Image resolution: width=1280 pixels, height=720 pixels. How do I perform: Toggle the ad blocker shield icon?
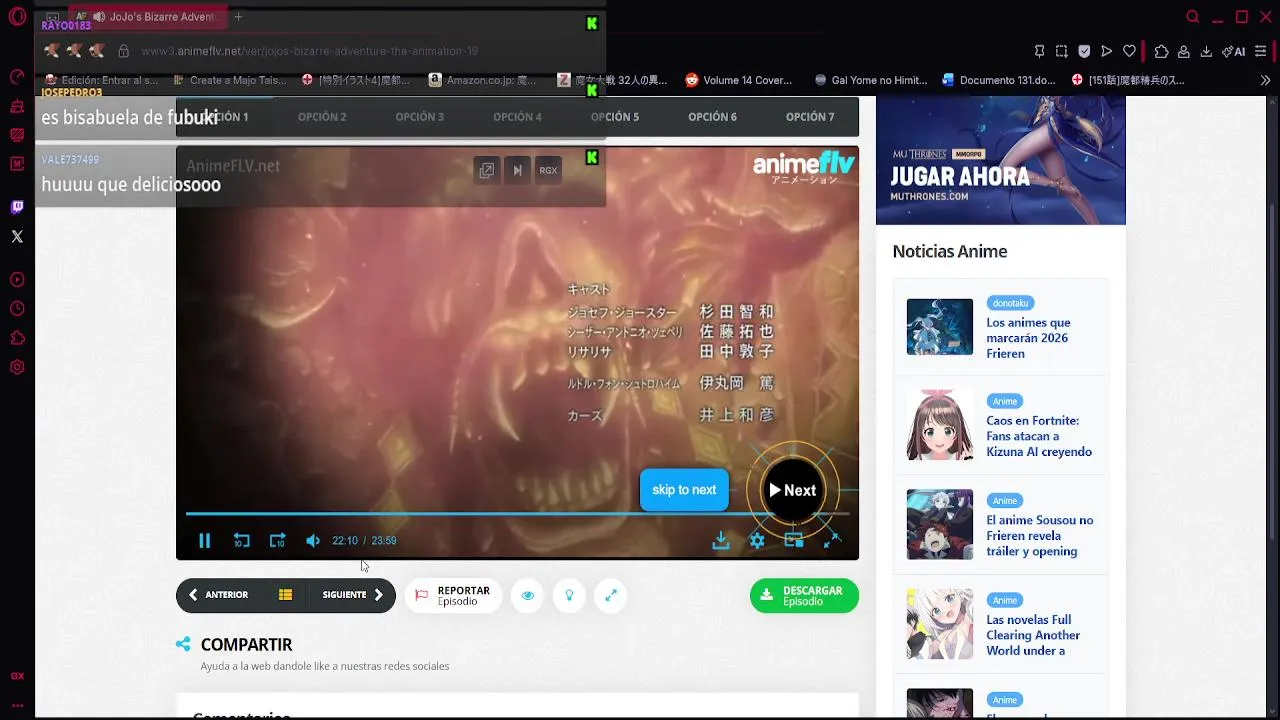point(1084,51)
